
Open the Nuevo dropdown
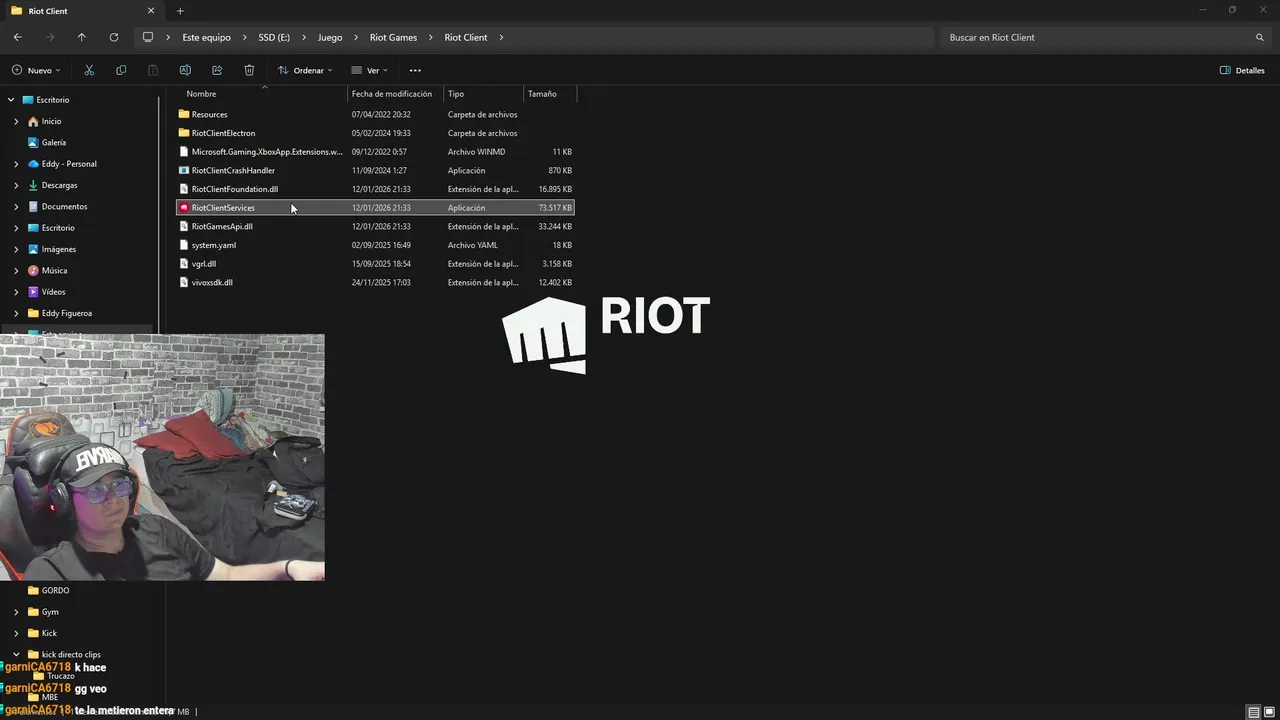click(36, 70)
